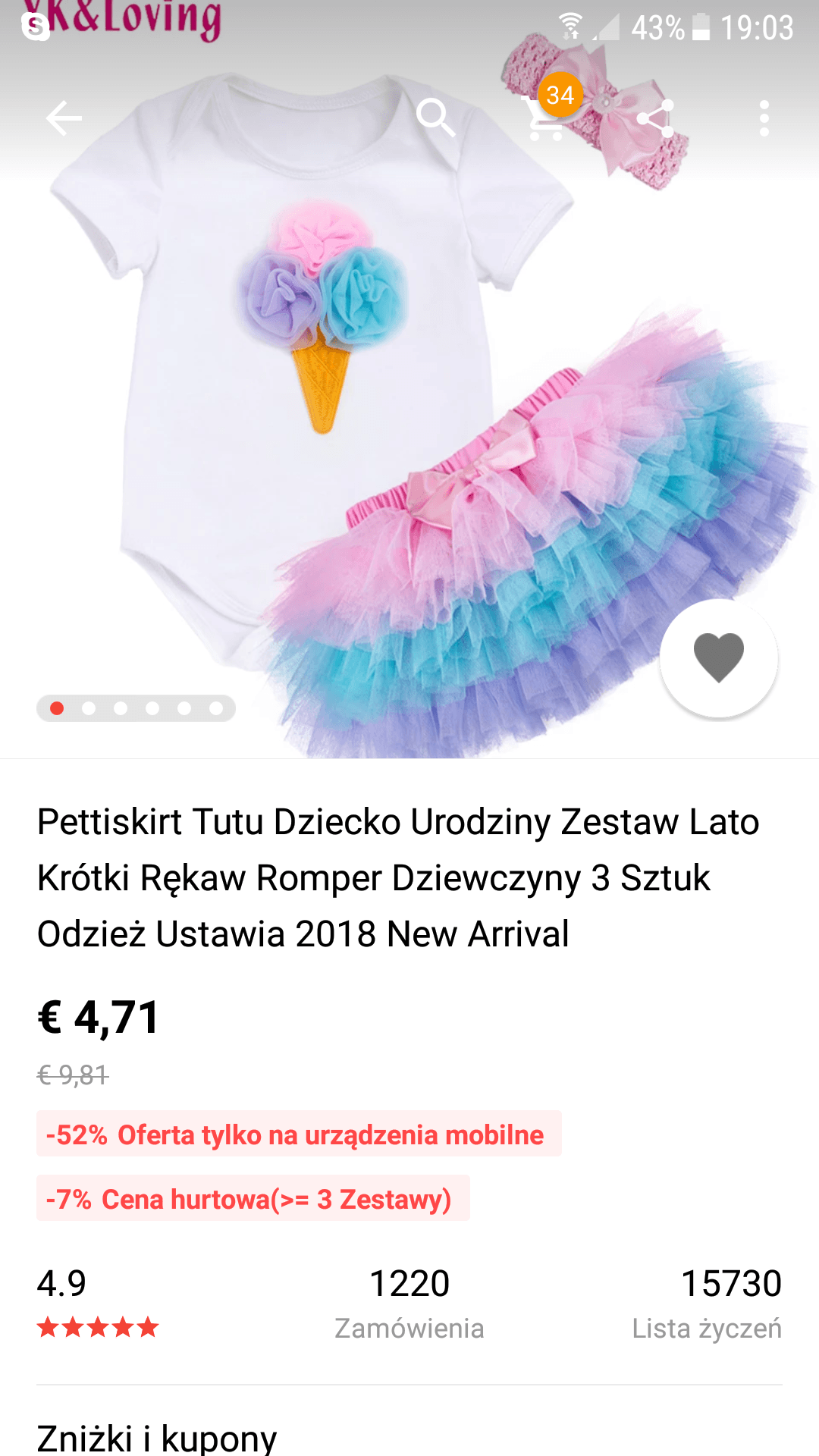Viewport: 819px width, 1456px height.
Task: Open the -7% Cena hurtowa badge
Action: pyautogui.click(x=253, y=1198)
